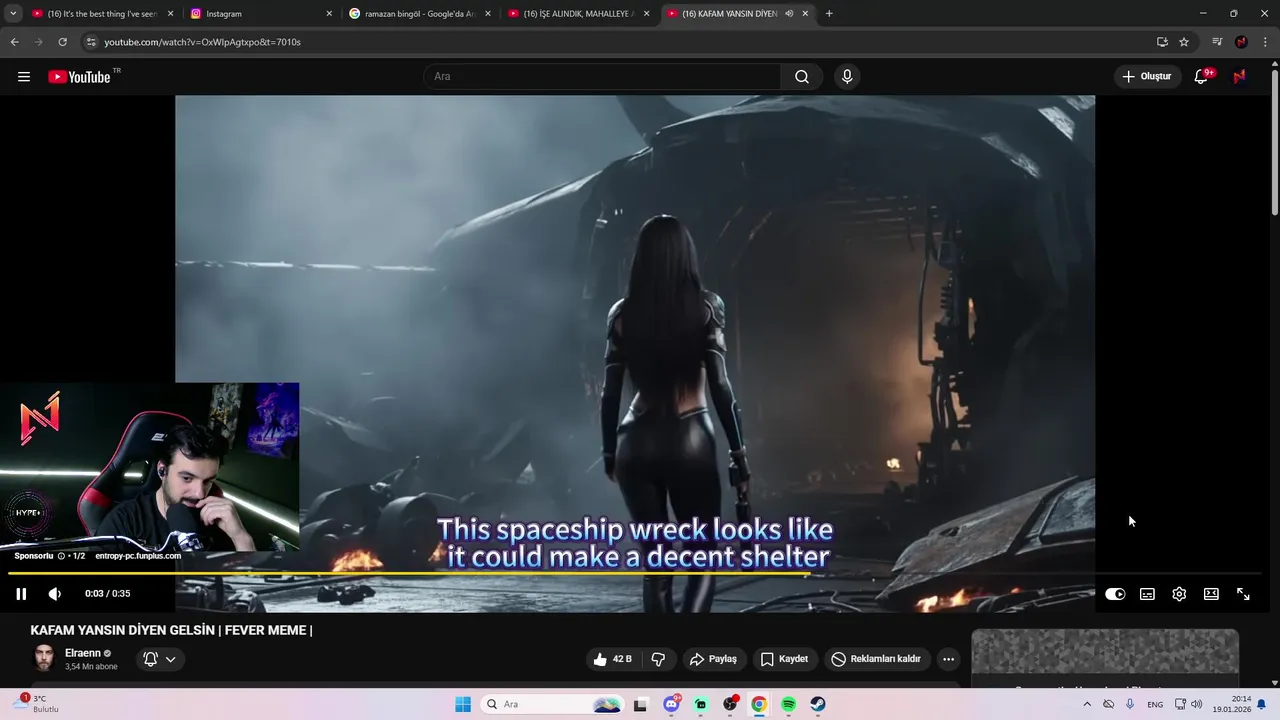Switch to the ramazan bingöl Google tab
This screenshot has width=1280, height=720.
(420, 14)
